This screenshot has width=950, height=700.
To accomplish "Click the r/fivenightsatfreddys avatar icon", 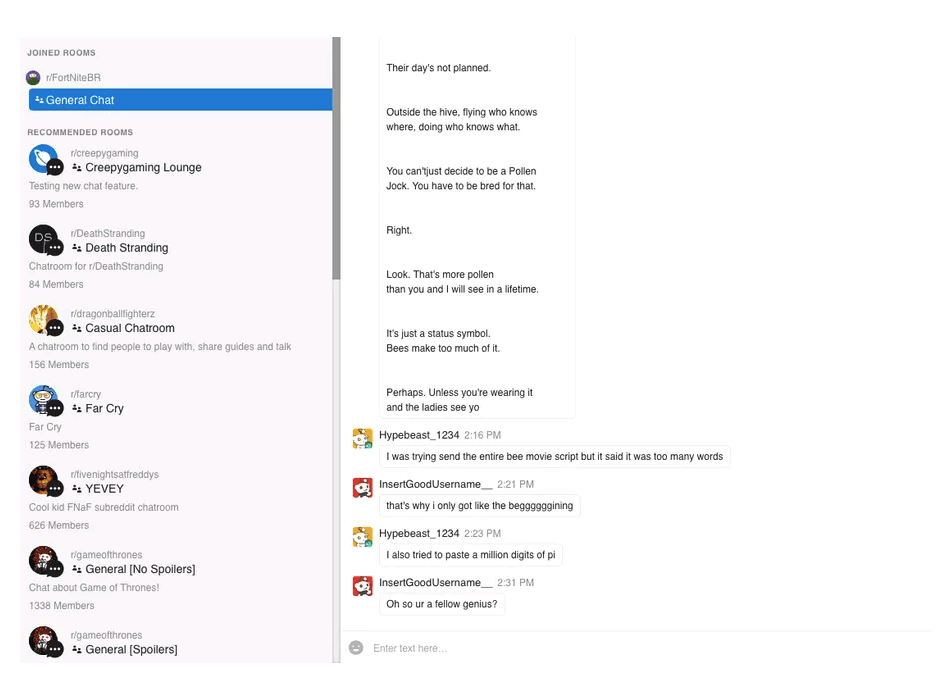I will (x=44, y=481).
